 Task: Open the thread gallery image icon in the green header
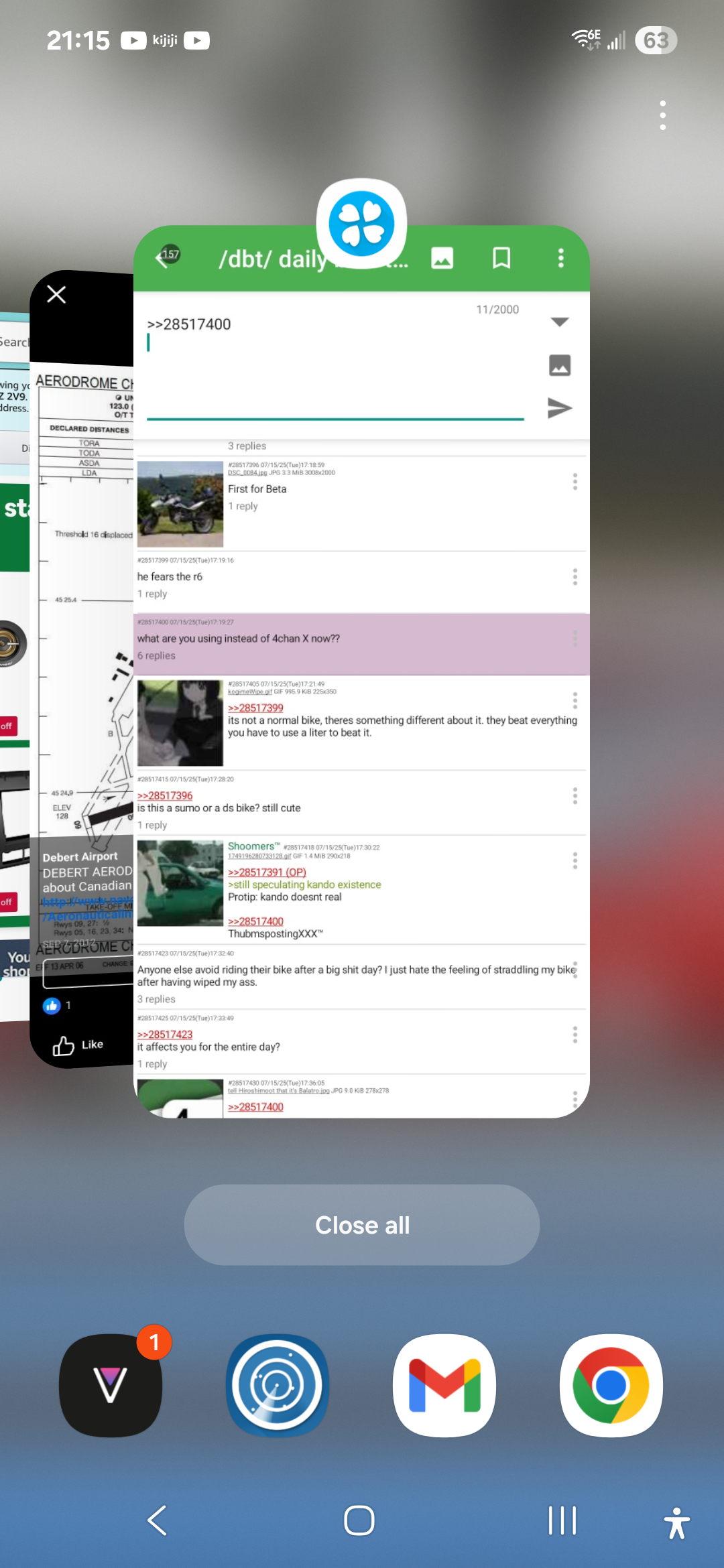(442, 258)
